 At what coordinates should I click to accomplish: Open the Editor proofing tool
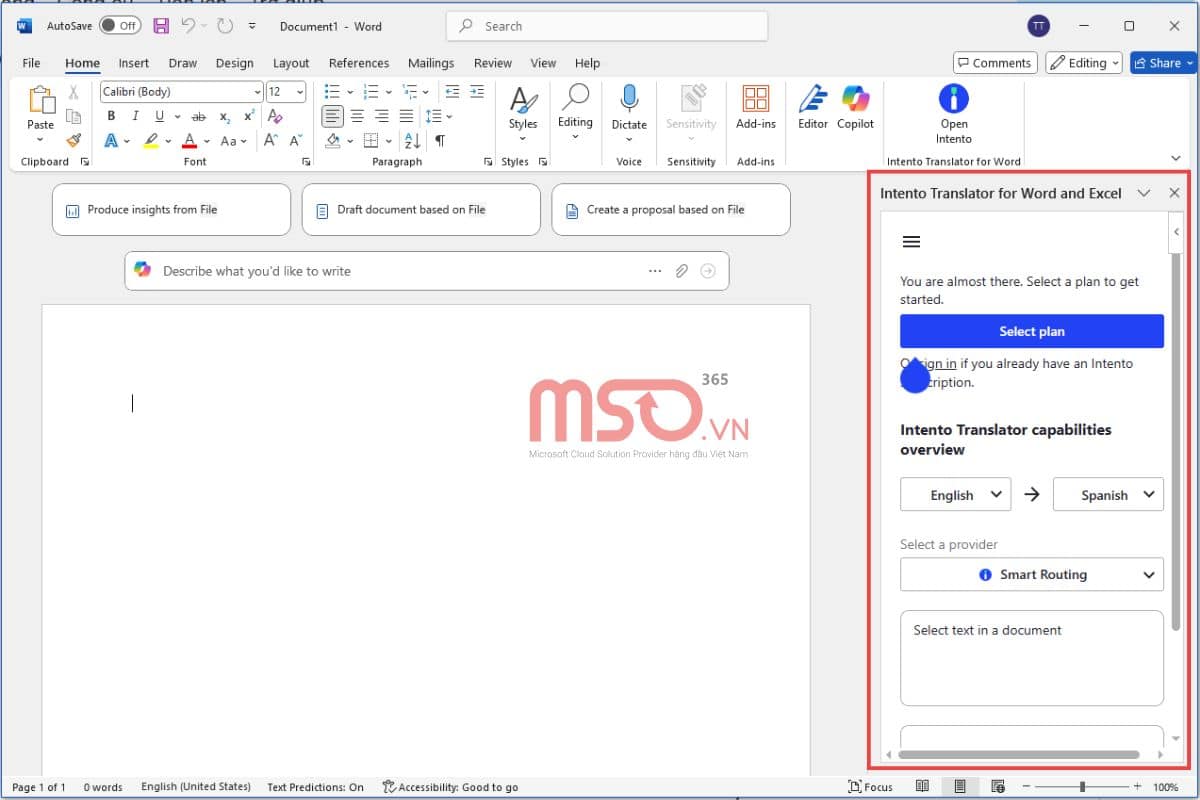coord(813,108)
